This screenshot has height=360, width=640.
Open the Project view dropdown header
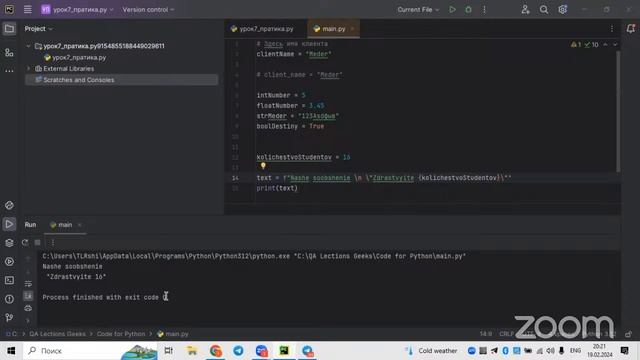coord(38,29)
